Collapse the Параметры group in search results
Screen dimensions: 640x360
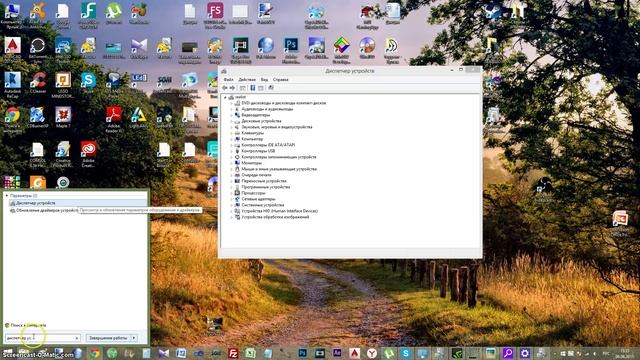click(x=7, y=196)
